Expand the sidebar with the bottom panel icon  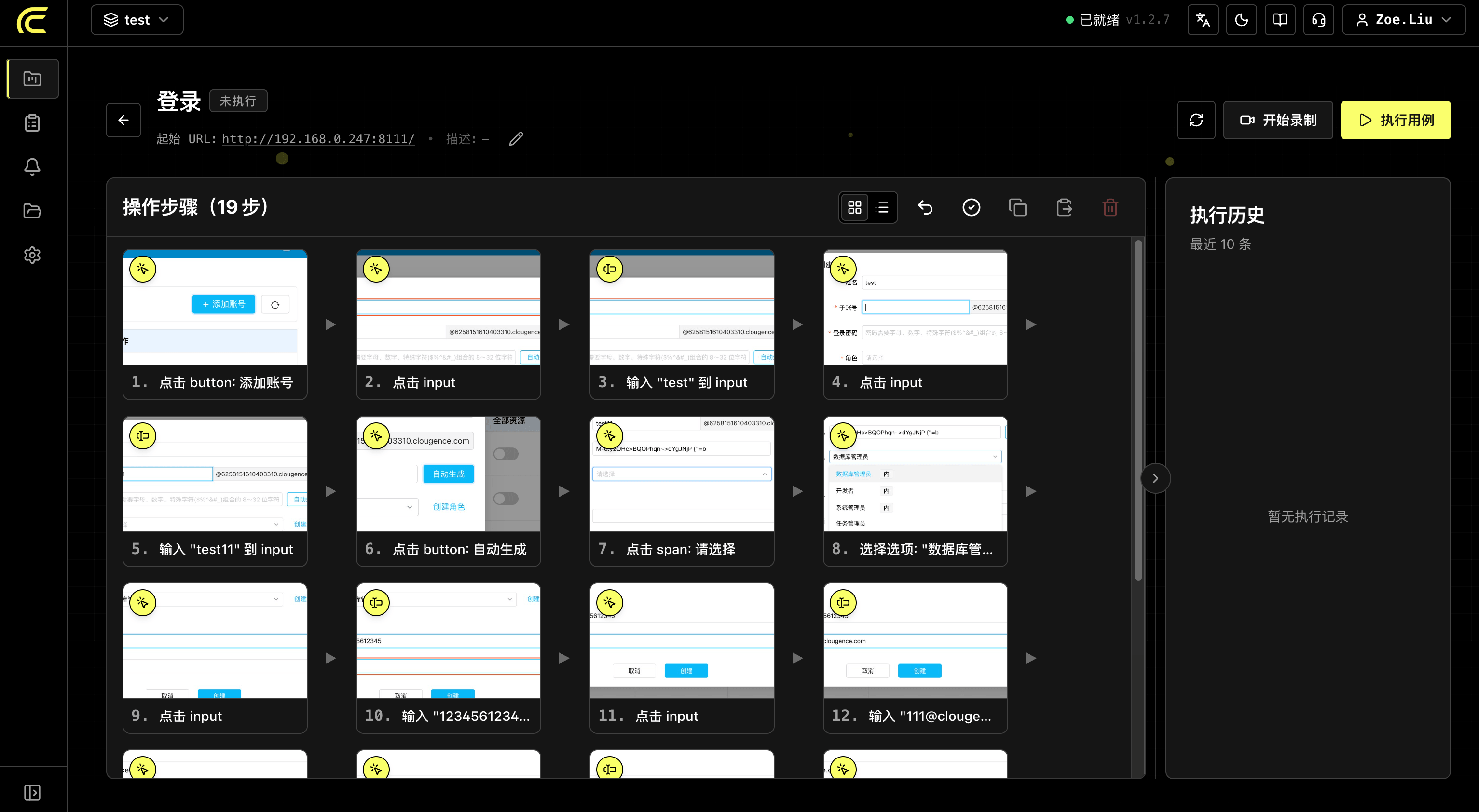[x=32, y=793]
